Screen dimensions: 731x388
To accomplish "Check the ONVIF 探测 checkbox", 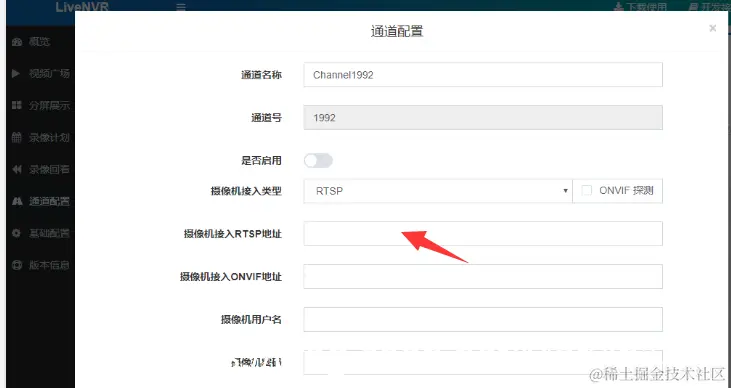I will [x=586, y=190].
